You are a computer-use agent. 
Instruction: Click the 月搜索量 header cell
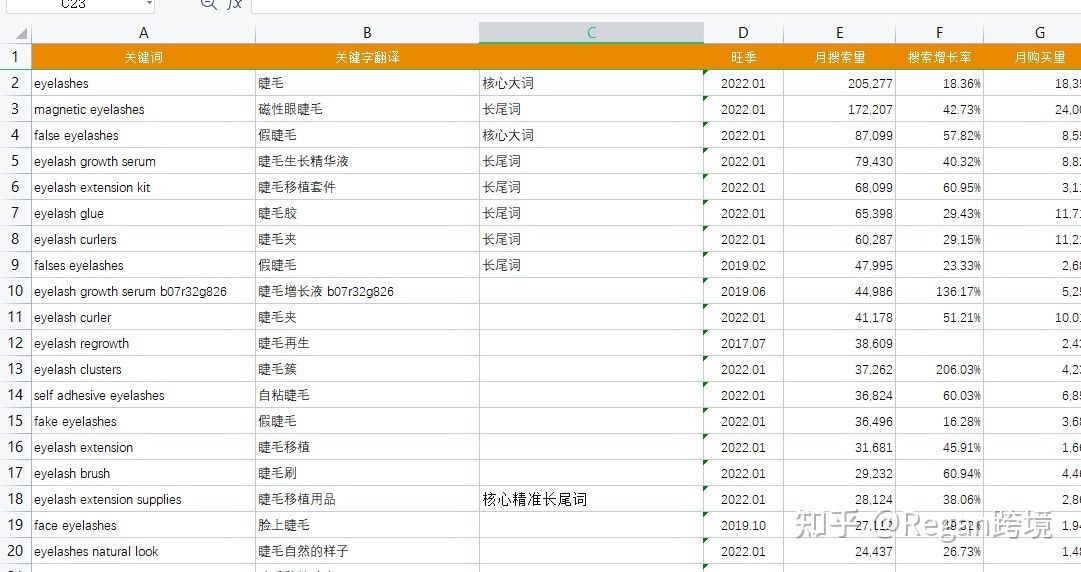(839, 58)
